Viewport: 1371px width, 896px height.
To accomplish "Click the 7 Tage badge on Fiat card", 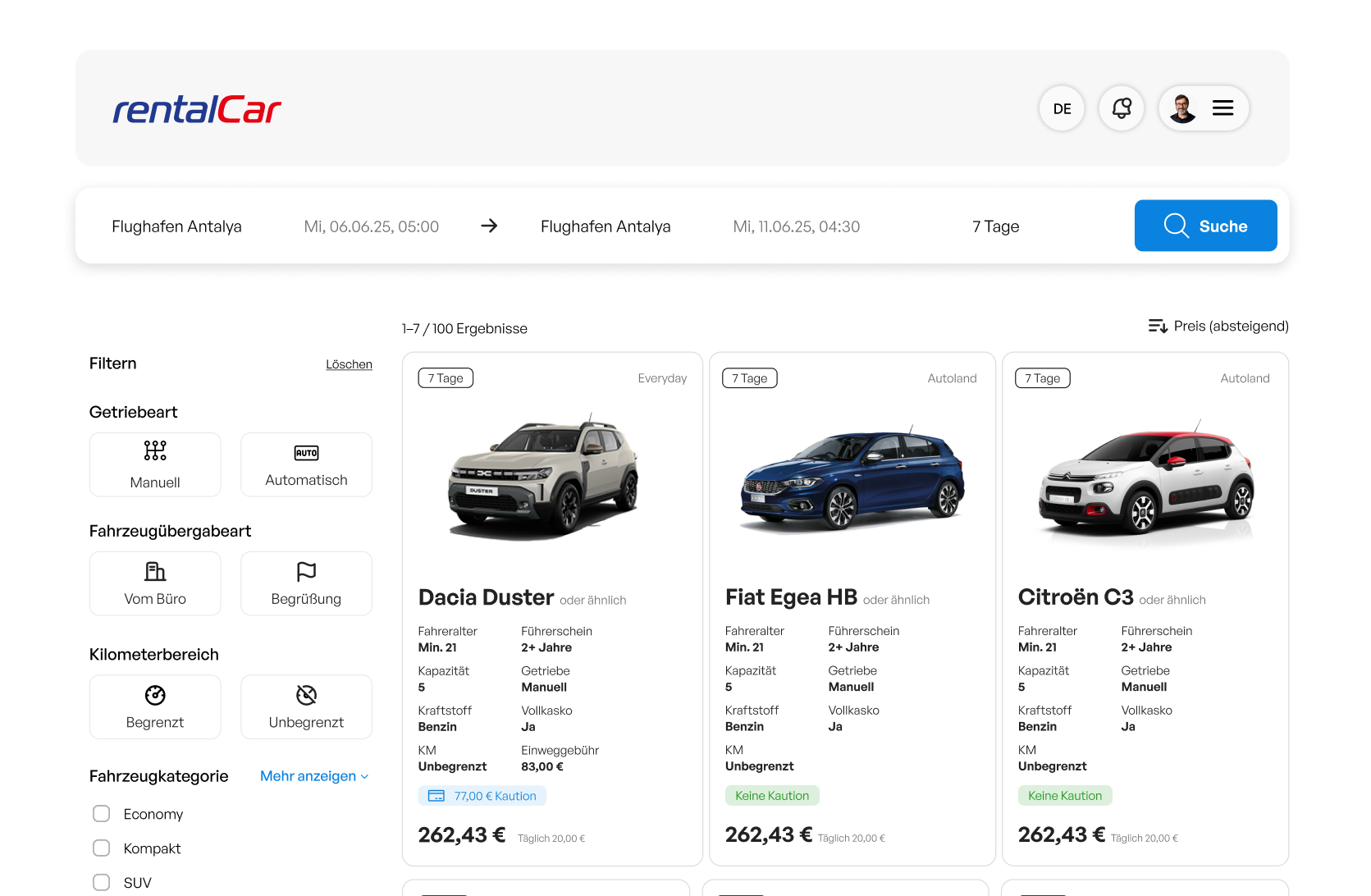I will 750,378.
